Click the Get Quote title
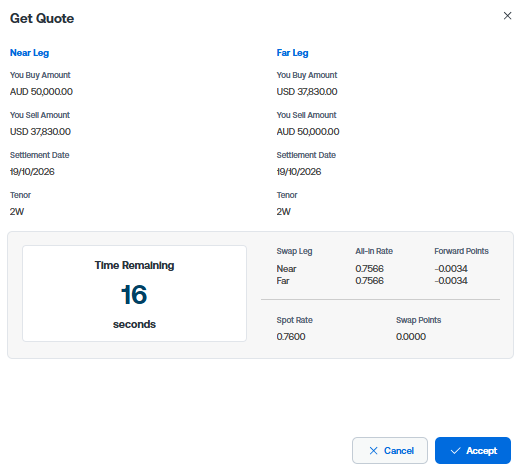 42,18
